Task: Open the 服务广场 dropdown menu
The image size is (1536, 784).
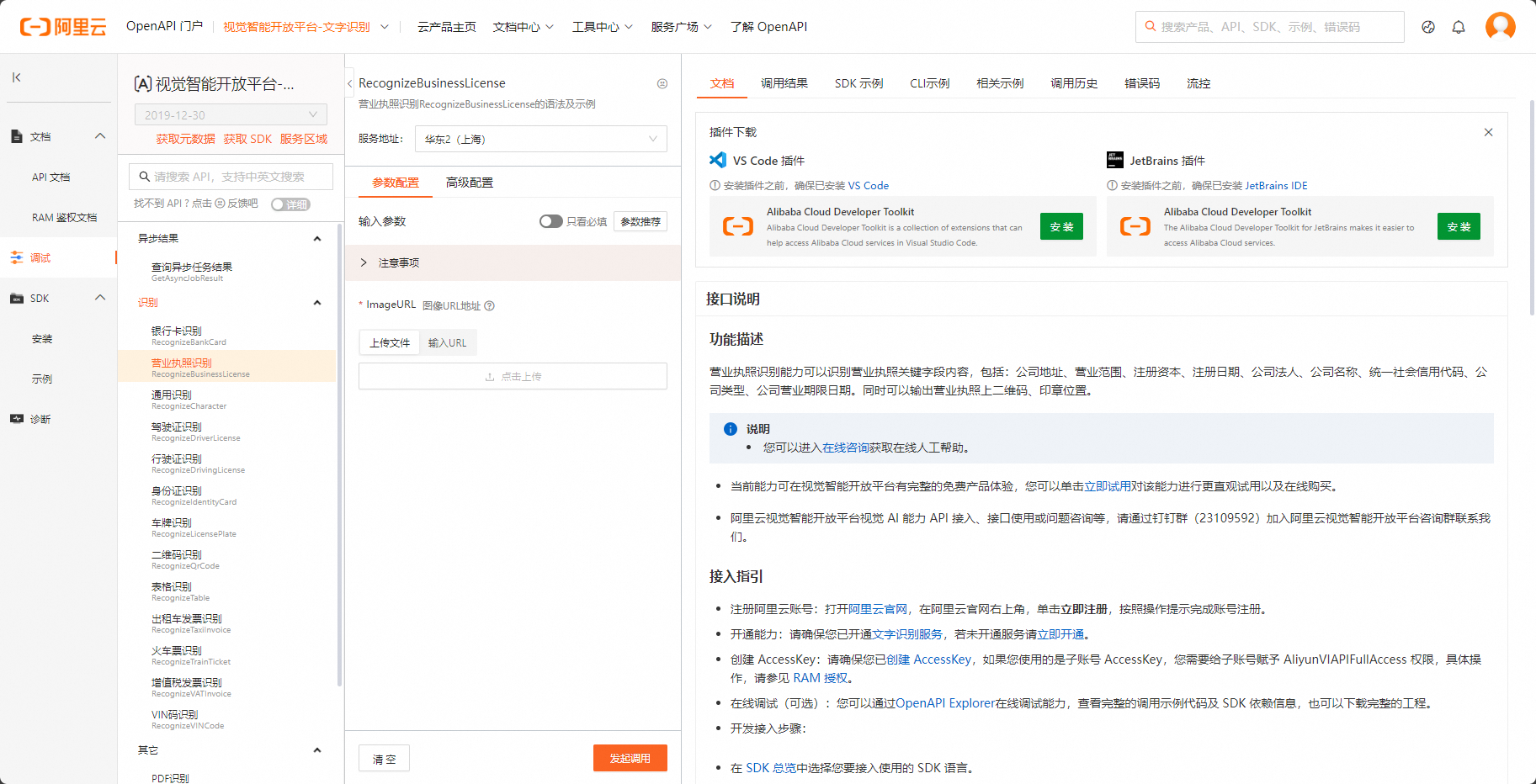Action: [682, 27]
